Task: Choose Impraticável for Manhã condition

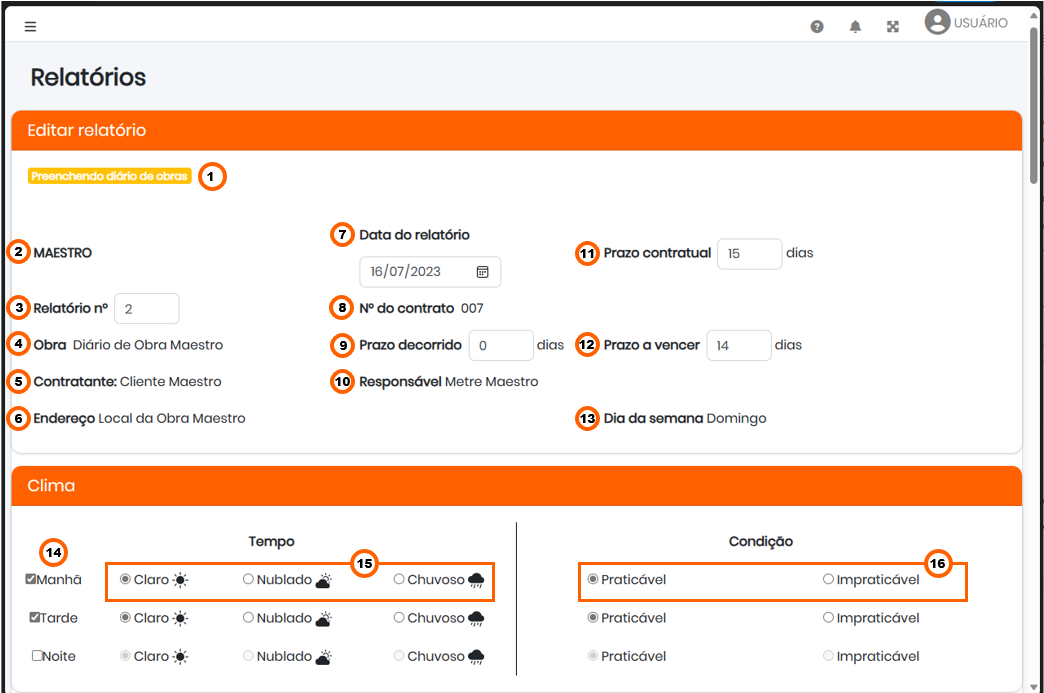Action: pos(828,579)
